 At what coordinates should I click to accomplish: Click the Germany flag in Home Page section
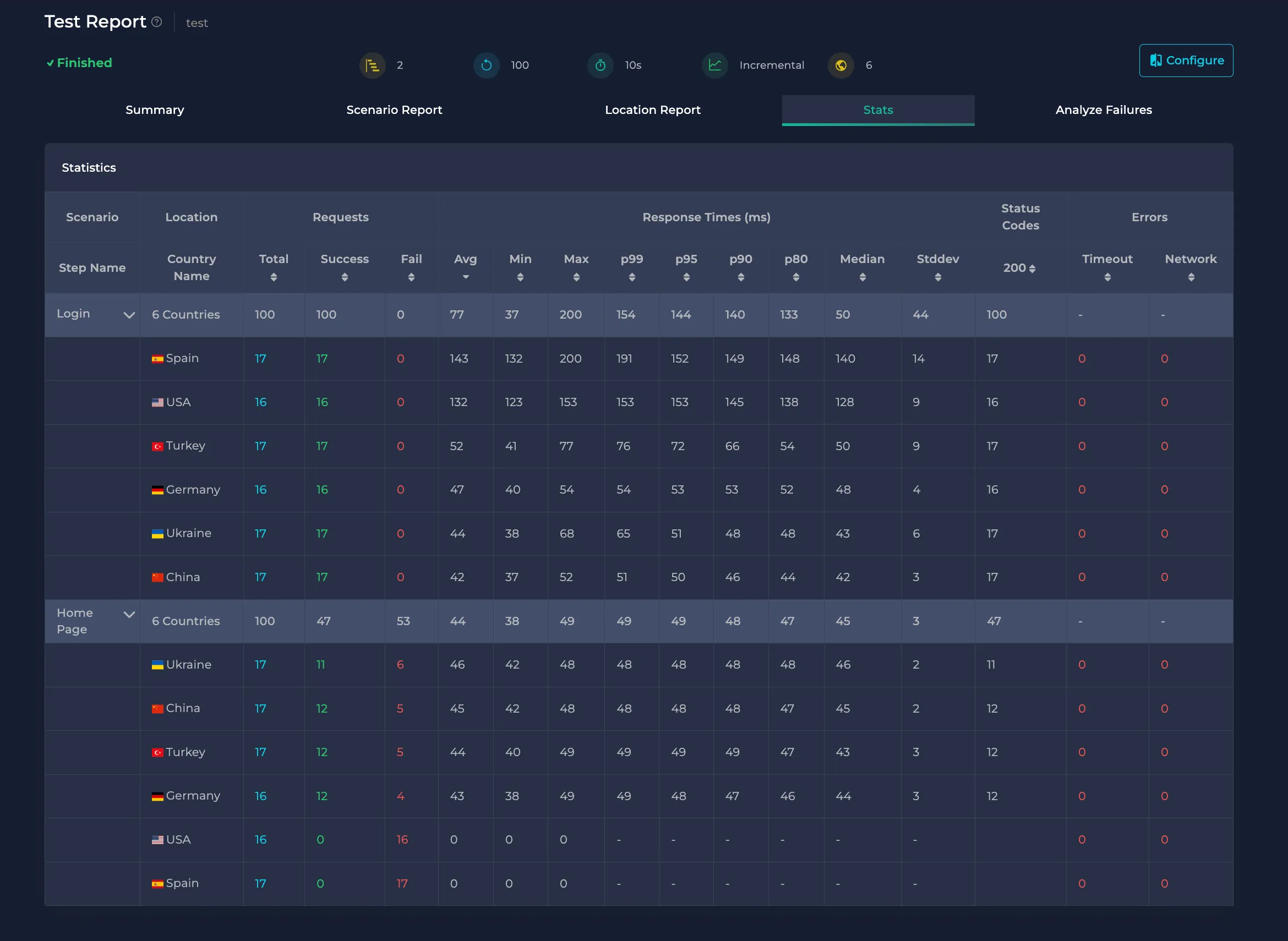158,796
